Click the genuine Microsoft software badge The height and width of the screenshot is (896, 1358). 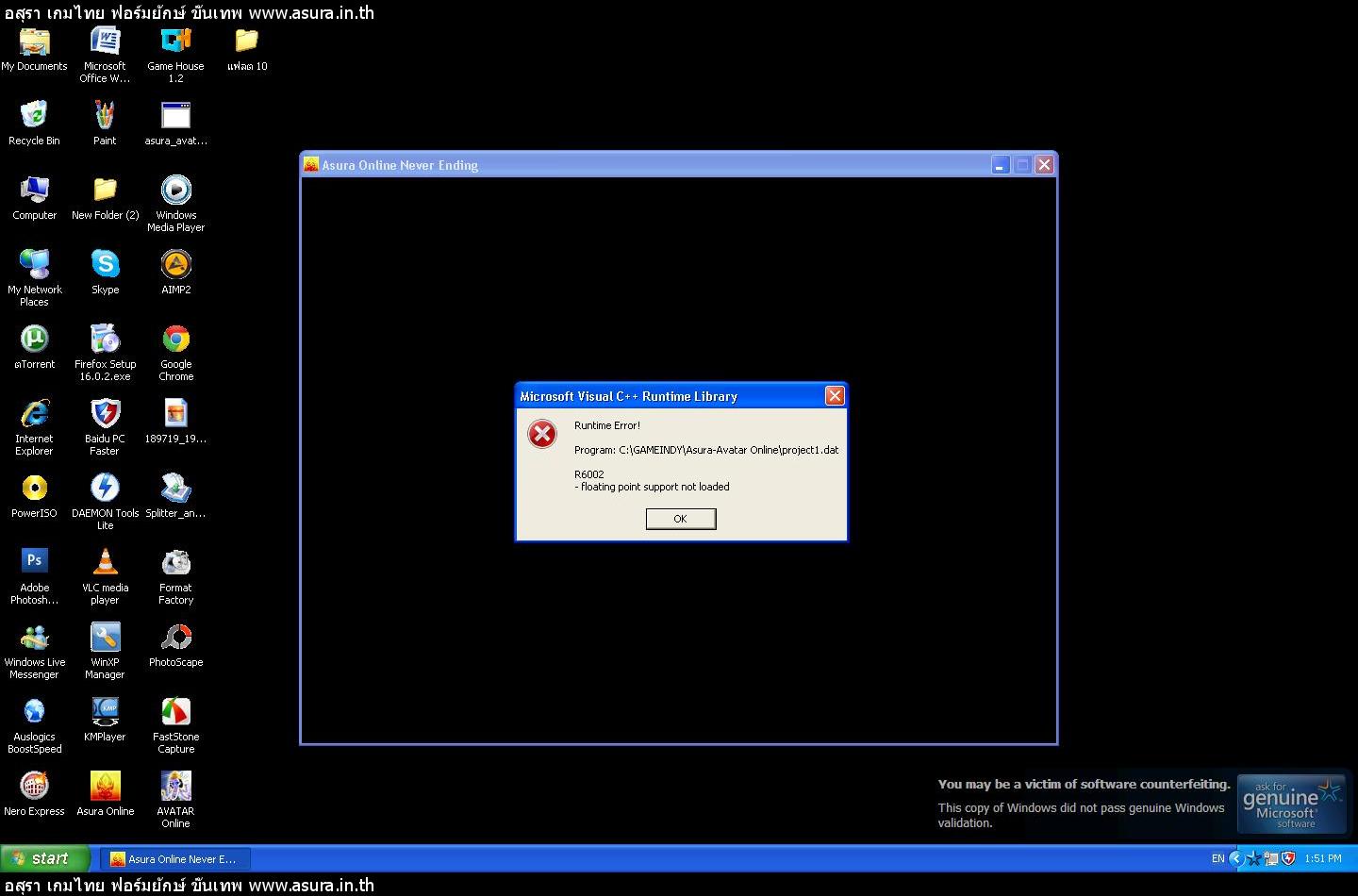pyautogui.click(x=1291, y=805)
